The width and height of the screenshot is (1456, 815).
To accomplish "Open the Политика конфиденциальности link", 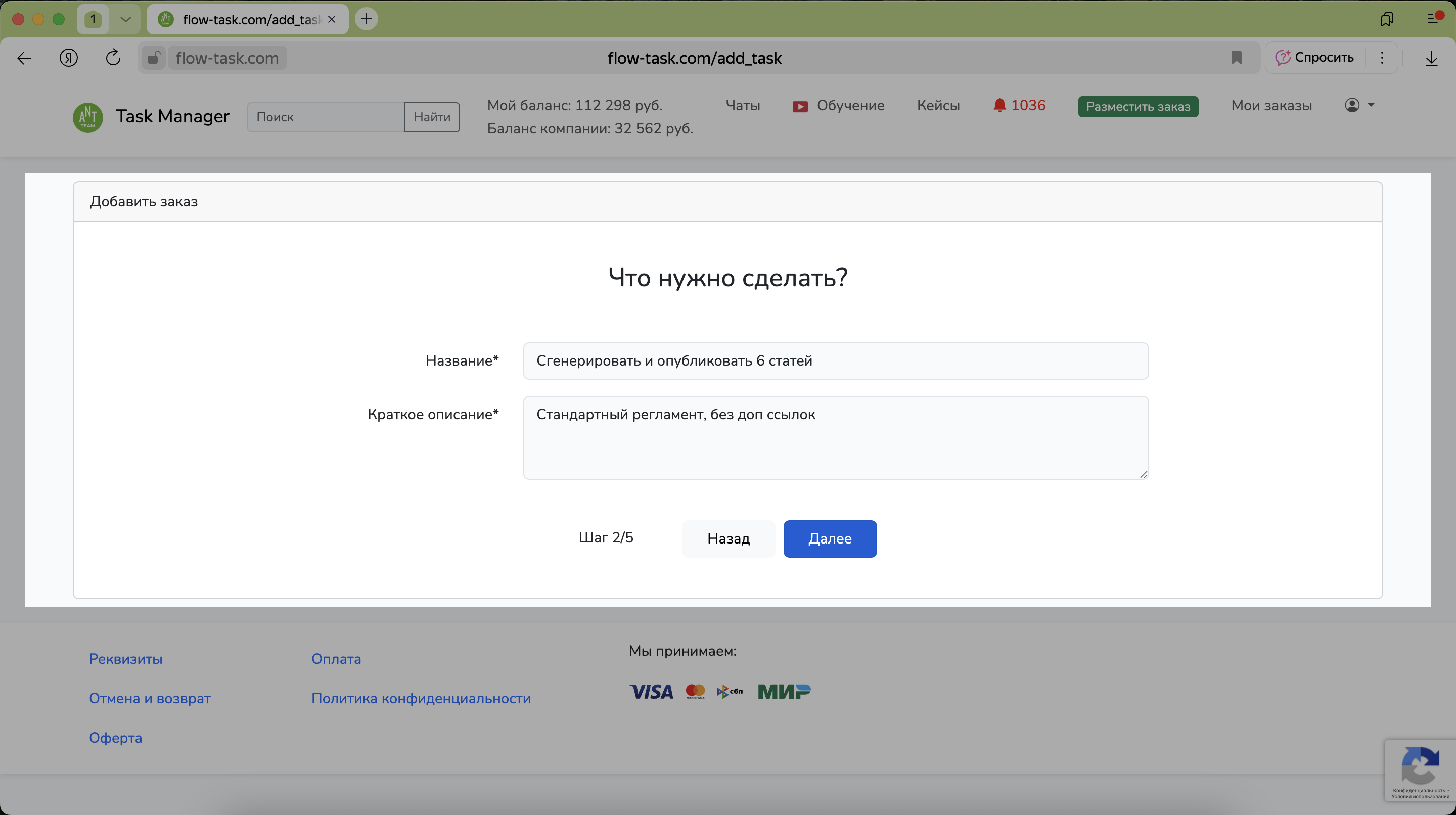I will 421,698.
